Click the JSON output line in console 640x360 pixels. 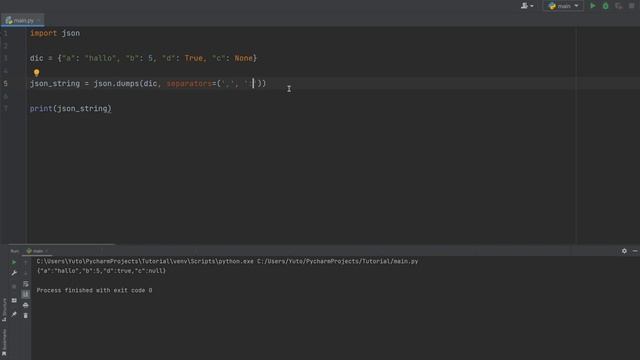[x=101, y=271]
